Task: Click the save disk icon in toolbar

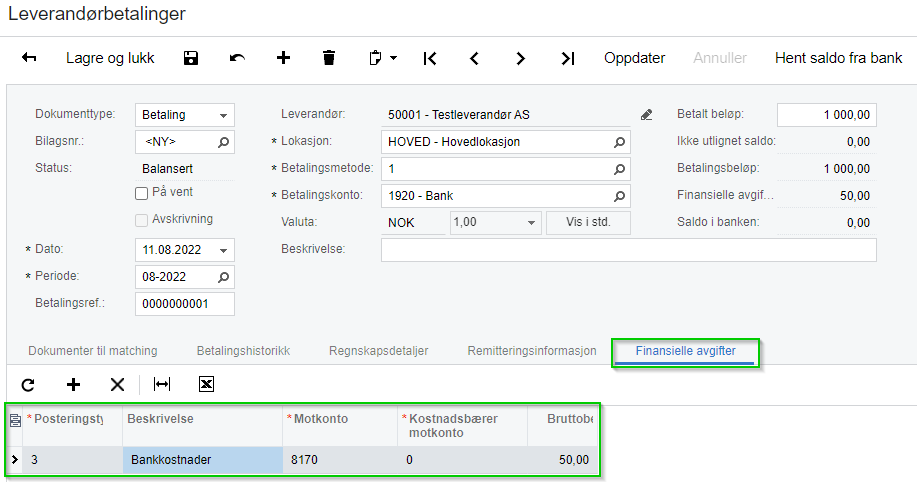Action: tap(191, 58)
